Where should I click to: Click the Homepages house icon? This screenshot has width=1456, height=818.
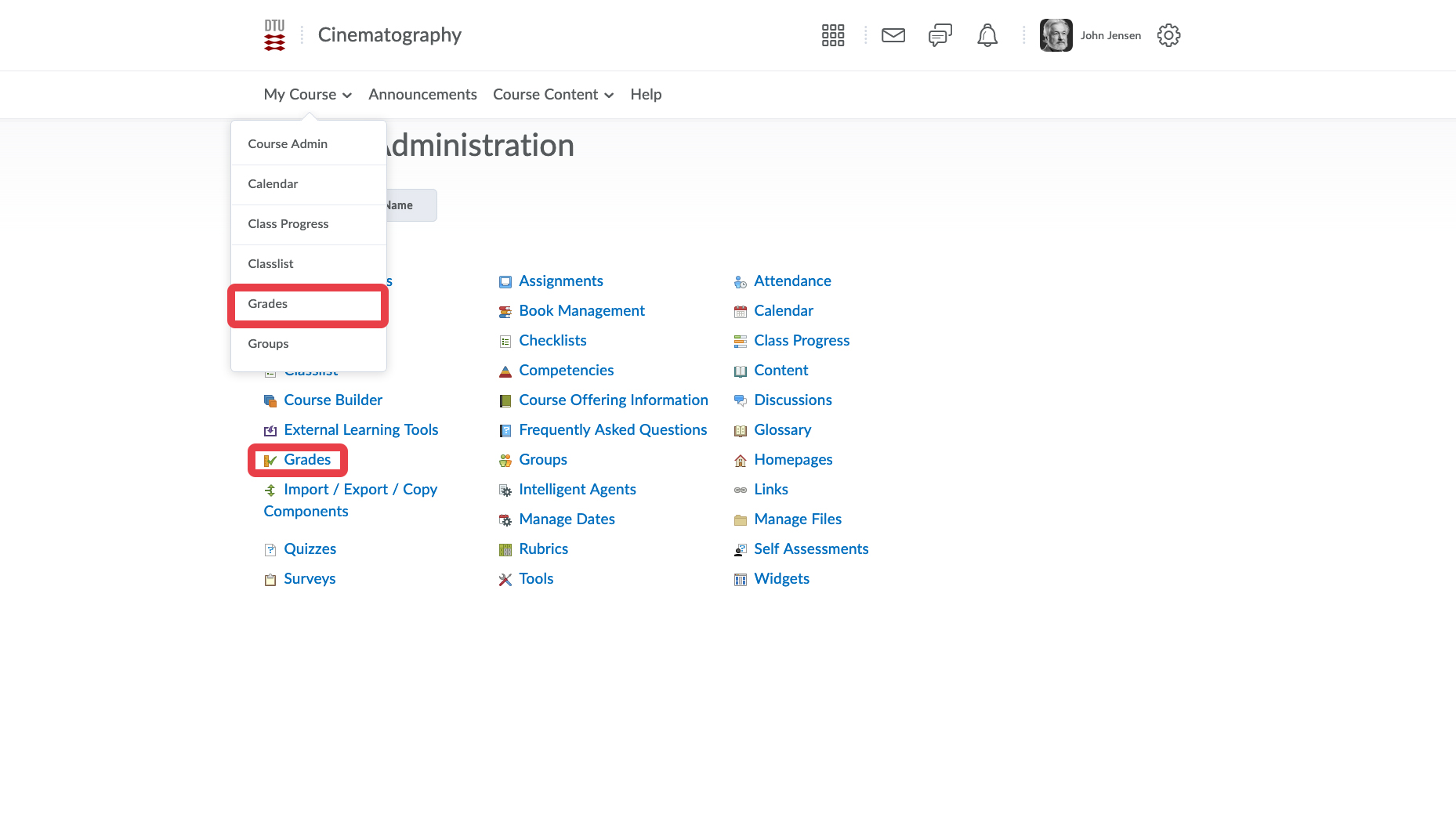point(740,461)
